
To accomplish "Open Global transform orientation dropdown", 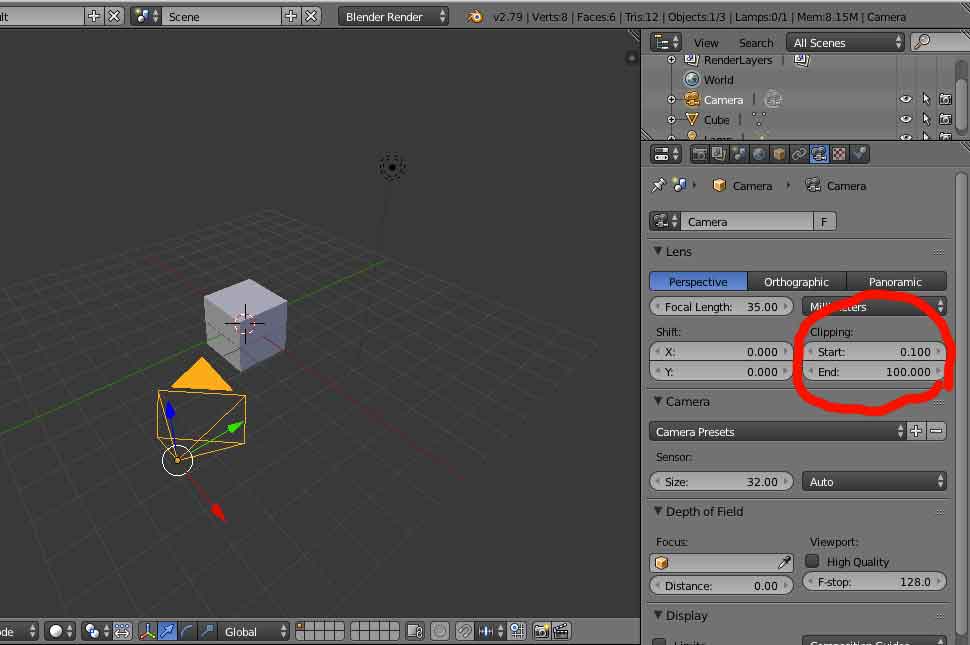I will pyautogui.click(x=254, y=631).
